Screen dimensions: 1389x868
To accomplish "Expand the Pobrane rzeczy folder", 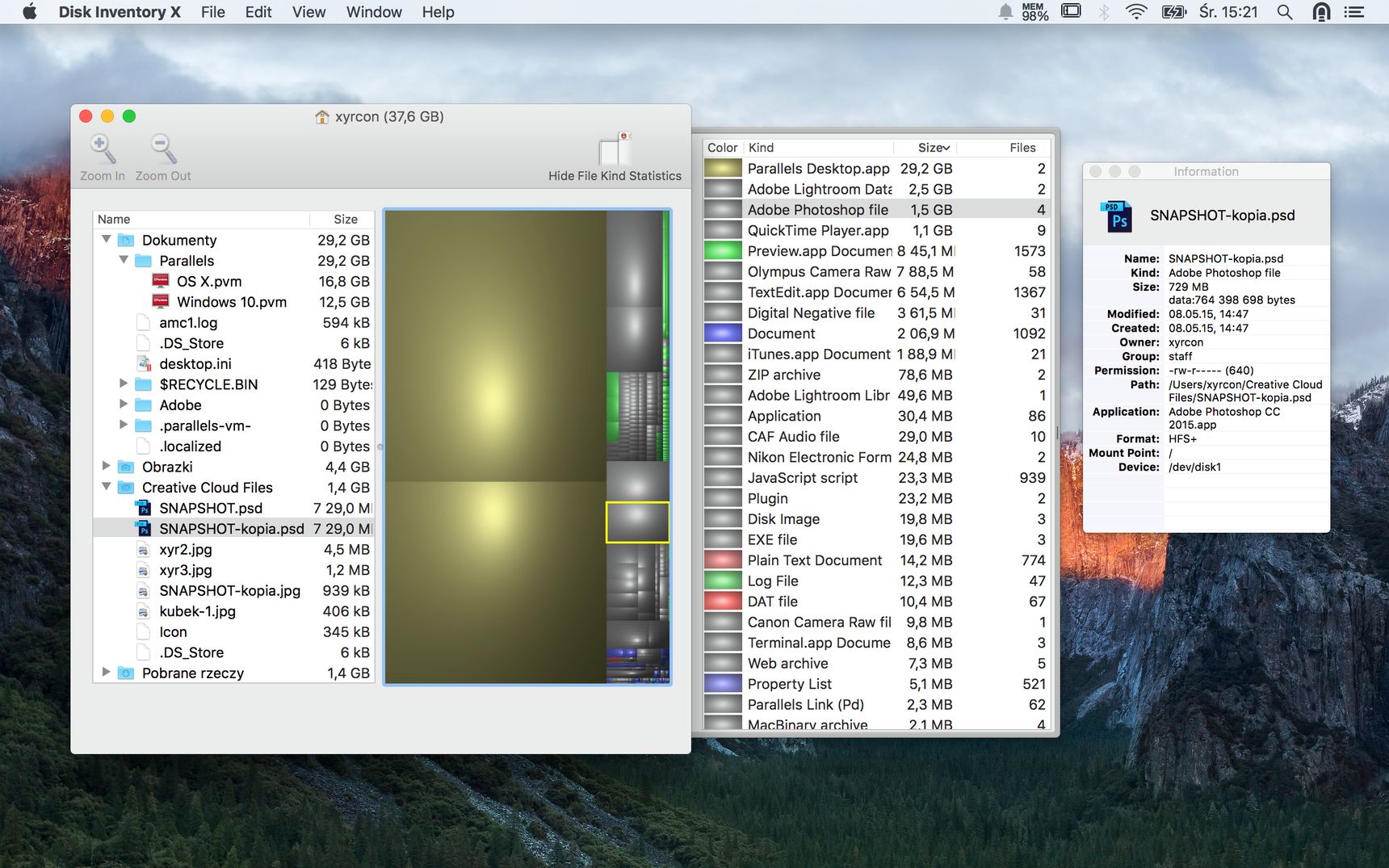I will click(107, 672).
